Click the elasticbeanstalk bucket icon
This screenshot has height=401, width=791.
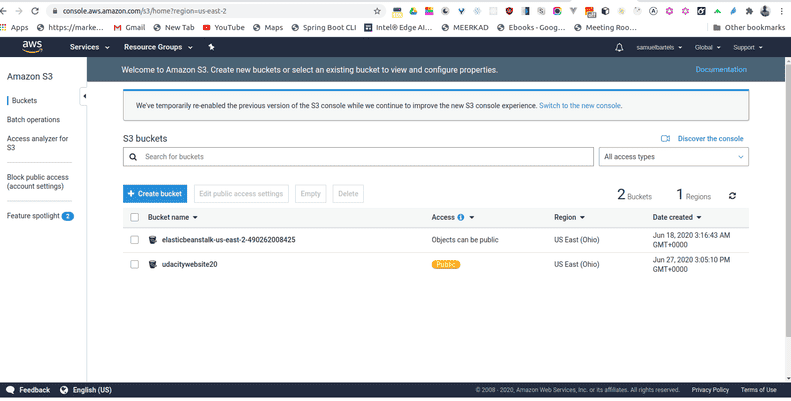pos(152,240)
